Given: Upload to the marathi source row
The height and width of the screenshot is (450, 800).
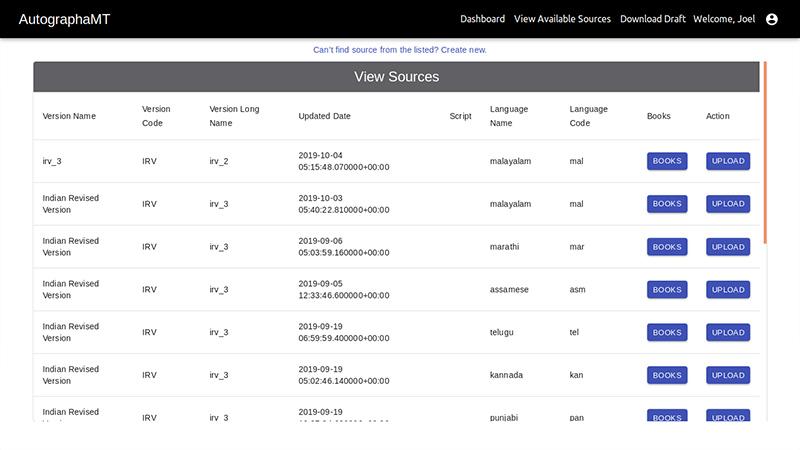Looking at the screenshot, I should coord(728,246).
